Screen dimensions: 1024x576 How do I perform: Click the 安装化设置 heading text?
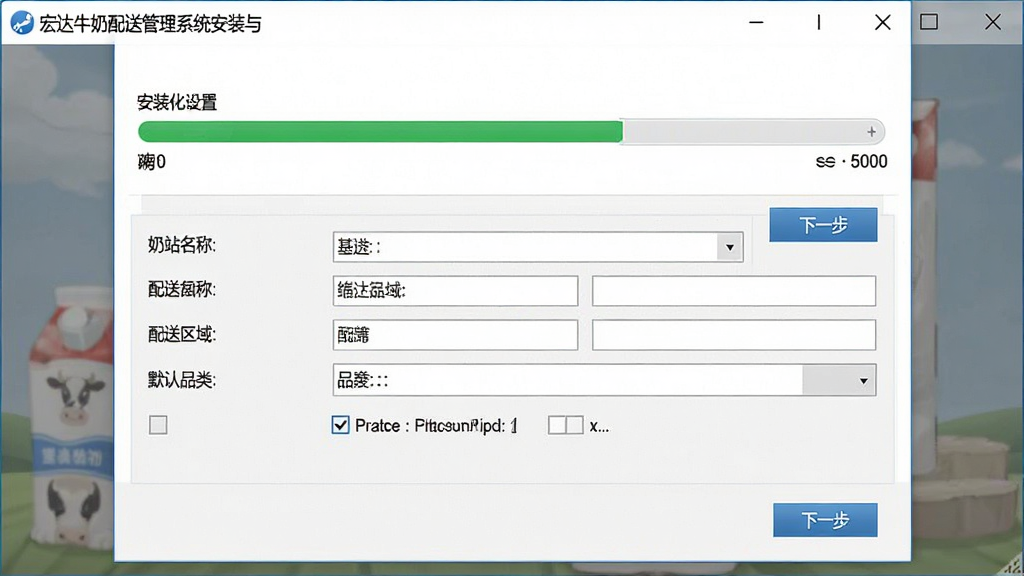[x=177, y=103]
